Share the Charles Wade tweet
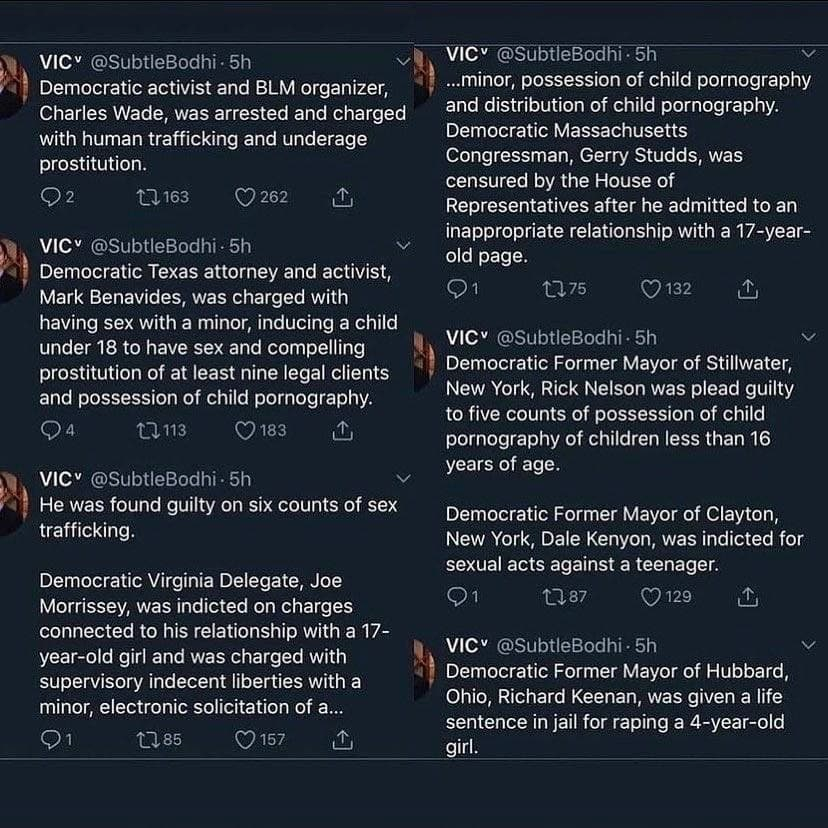 pyautogui.click(x=342, y=197)
